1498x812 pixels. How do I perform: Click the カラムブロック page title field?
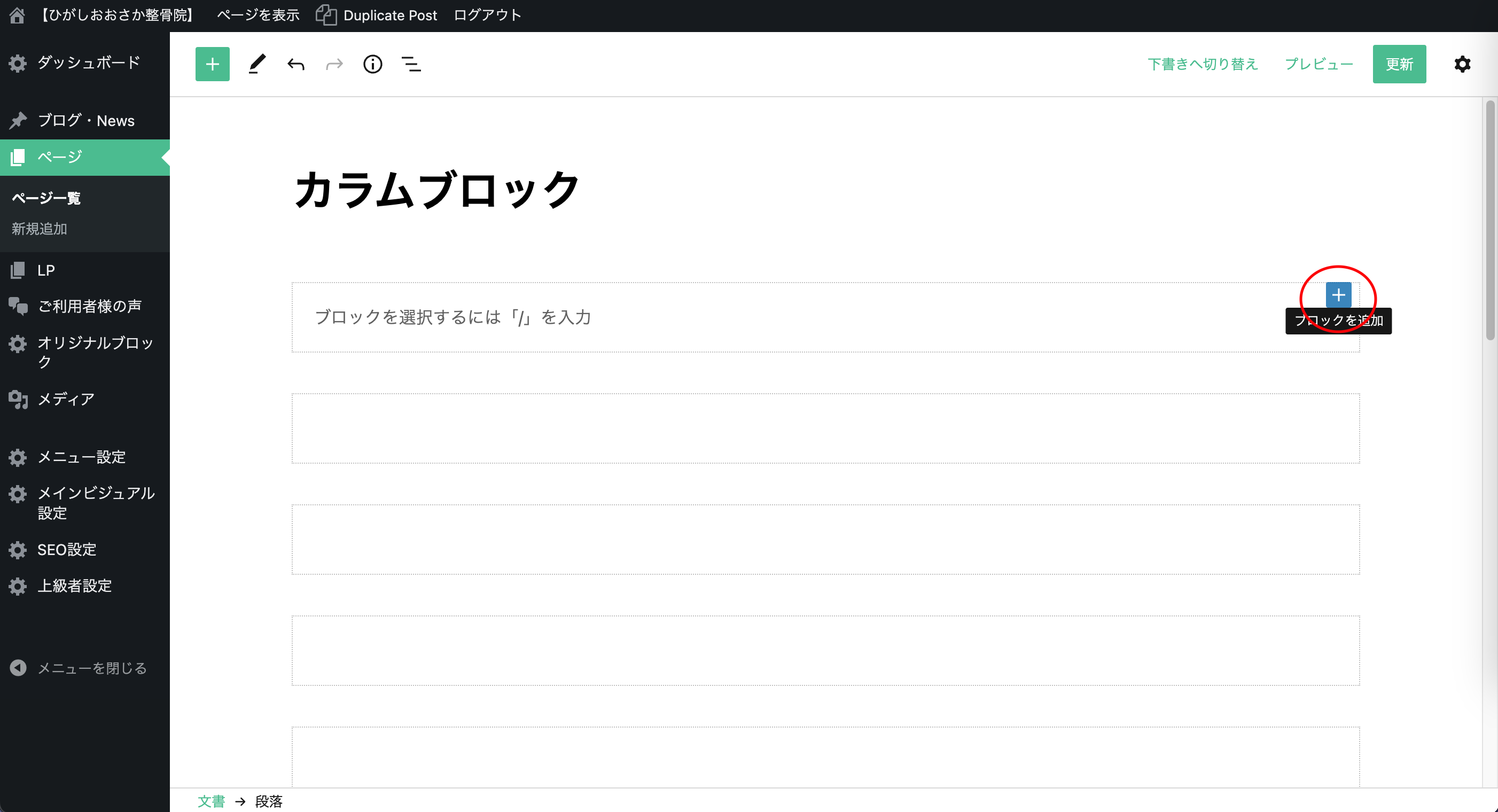438,190
